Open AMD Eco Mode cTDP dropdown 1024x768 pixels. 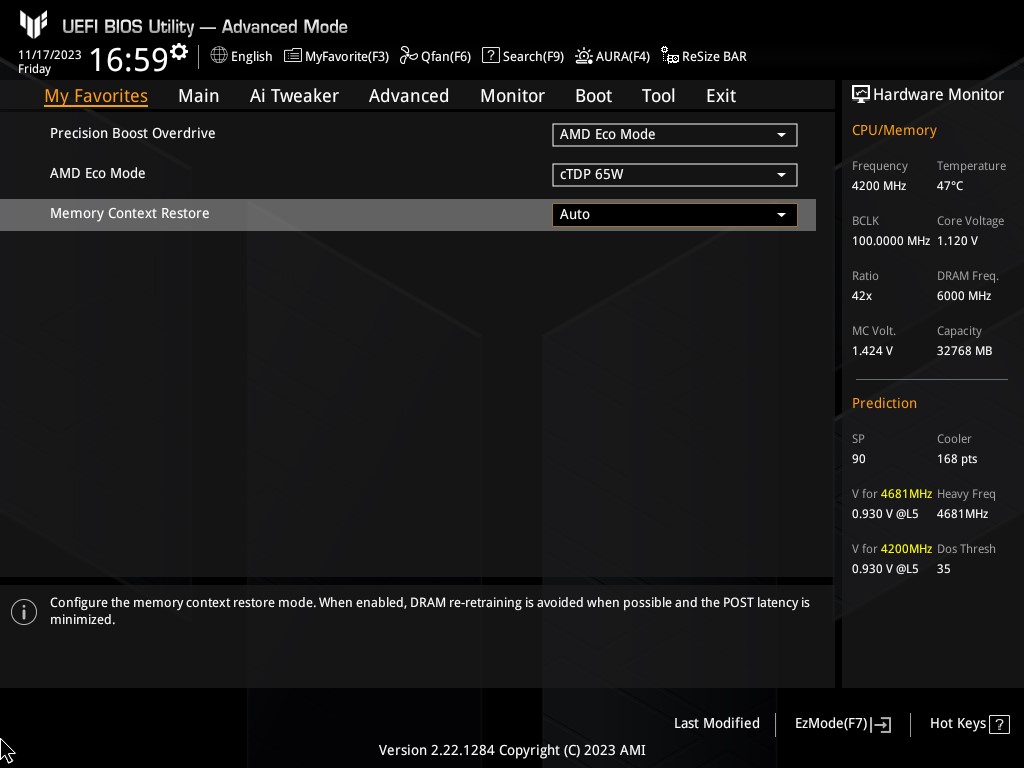[x=675, y=174]
